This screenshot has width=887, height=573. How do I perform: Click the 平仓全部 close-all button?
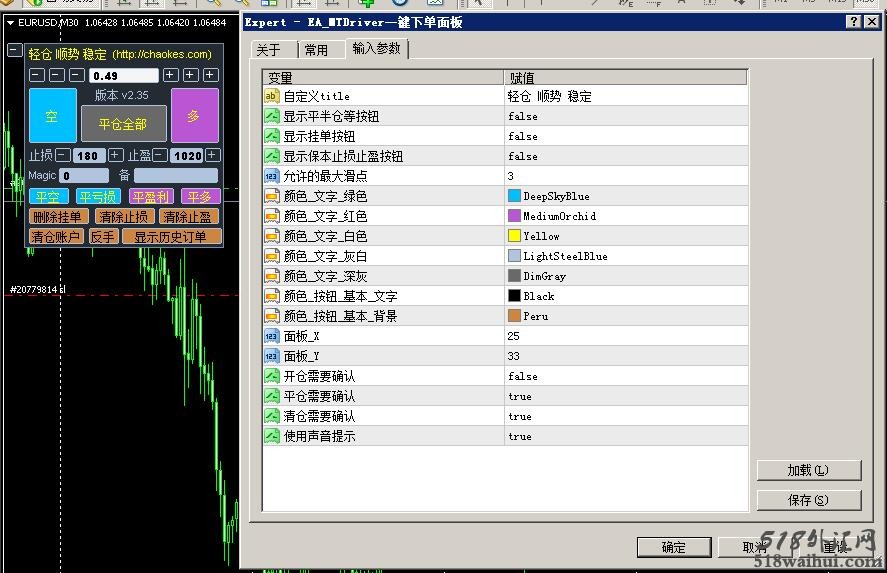coord(122,124)
